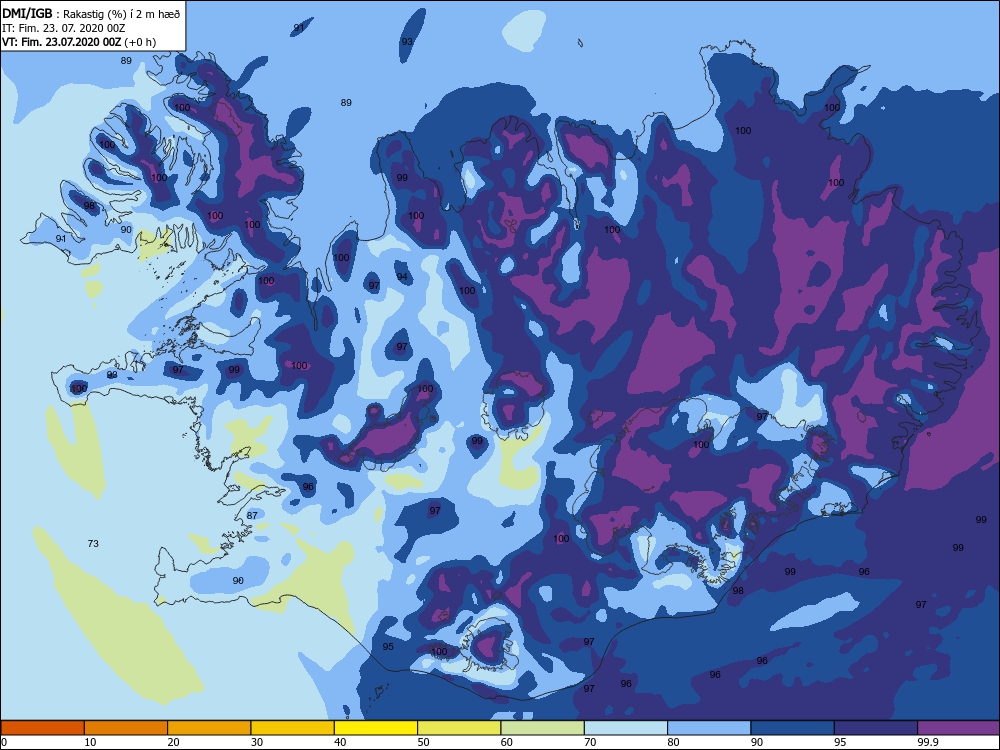
Task: Click the pale green 60–70 legend swatch
Action: click(543, 728)
